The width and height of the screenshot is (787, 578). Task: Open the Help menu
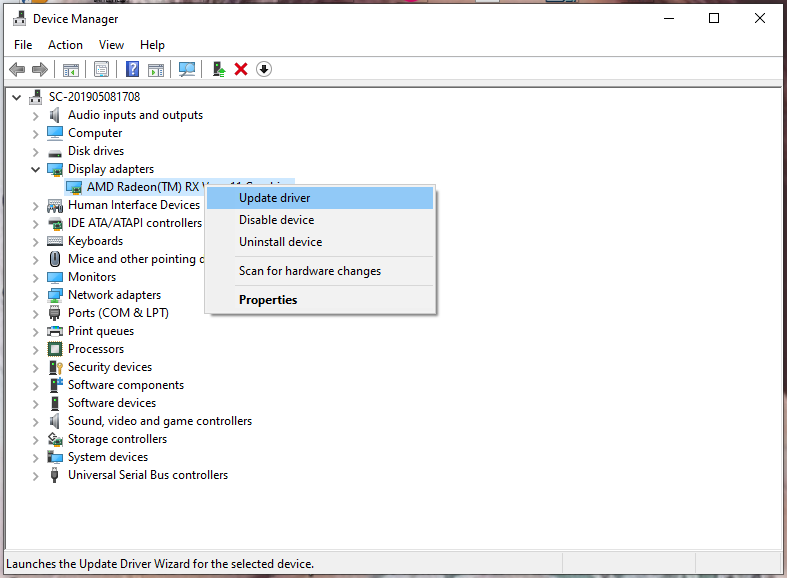coord(152,45)
